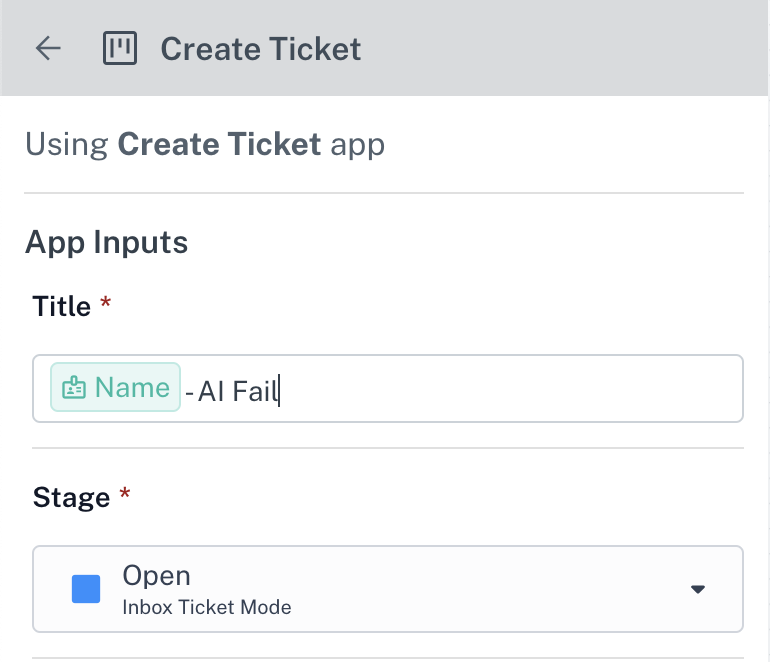Expand the Stage dropdown caret arrow

click(x=698, y=589)
